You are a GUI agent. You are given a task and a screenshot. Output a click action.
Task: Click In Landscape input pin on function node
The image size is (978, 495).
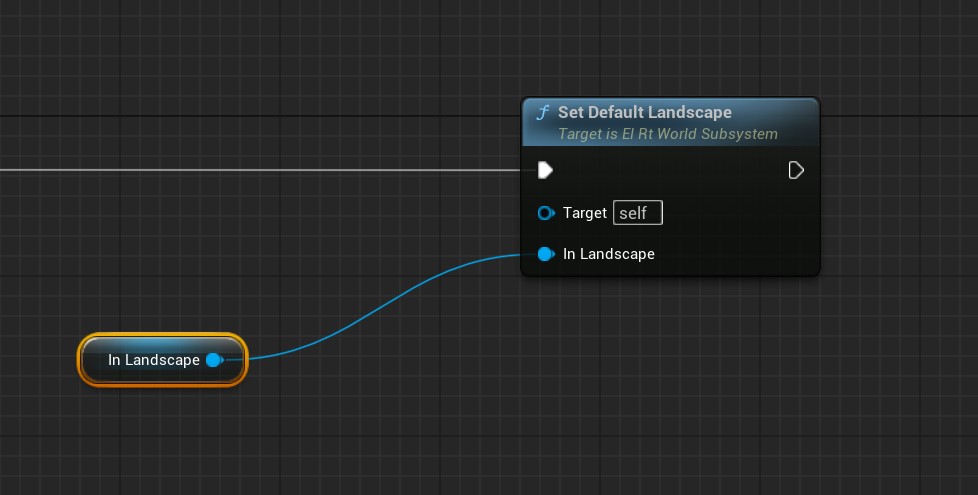[545, 254]
